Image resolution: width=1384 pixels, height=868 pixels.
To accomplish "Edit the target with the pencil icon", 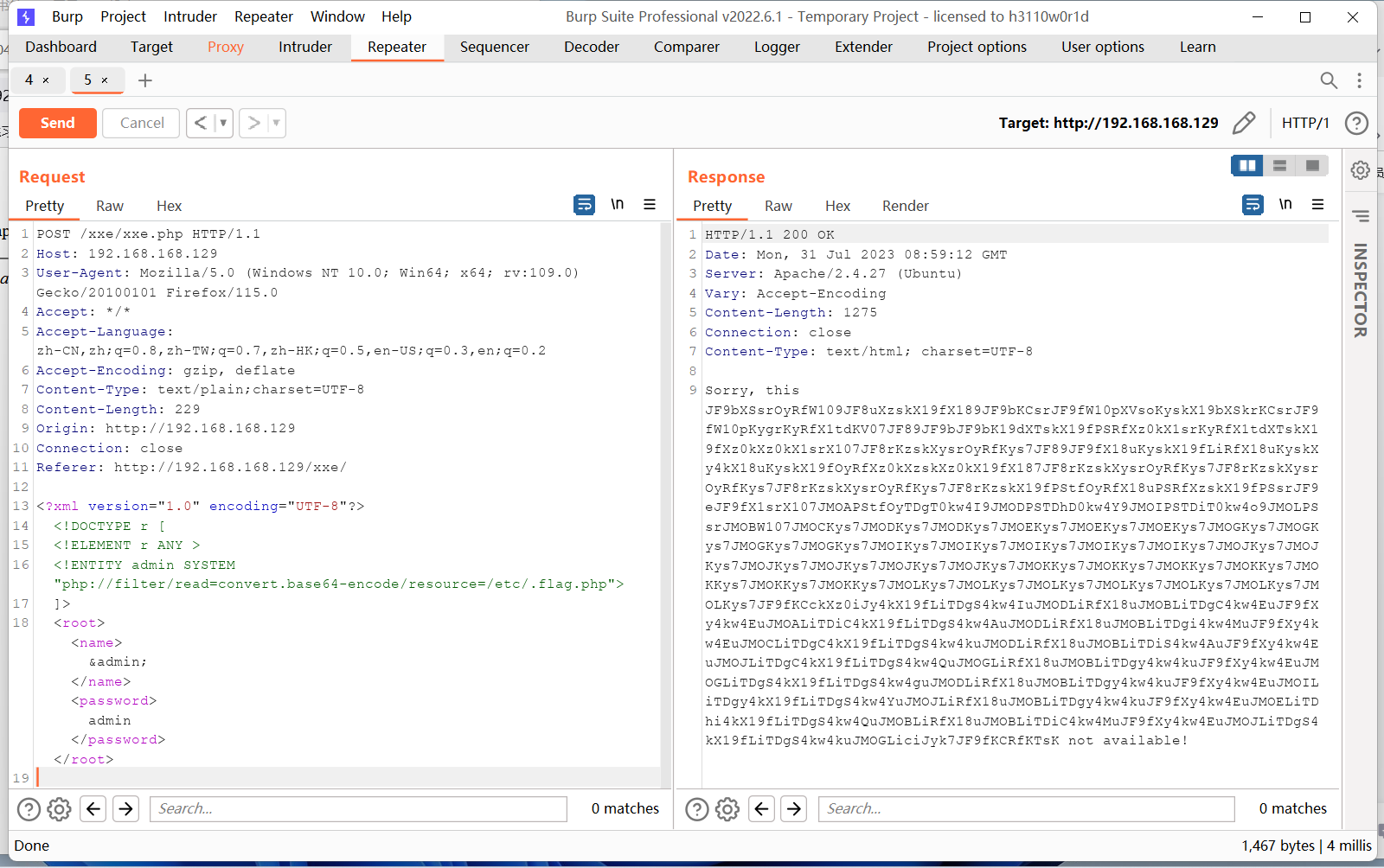I will (x=1244, y=123).
